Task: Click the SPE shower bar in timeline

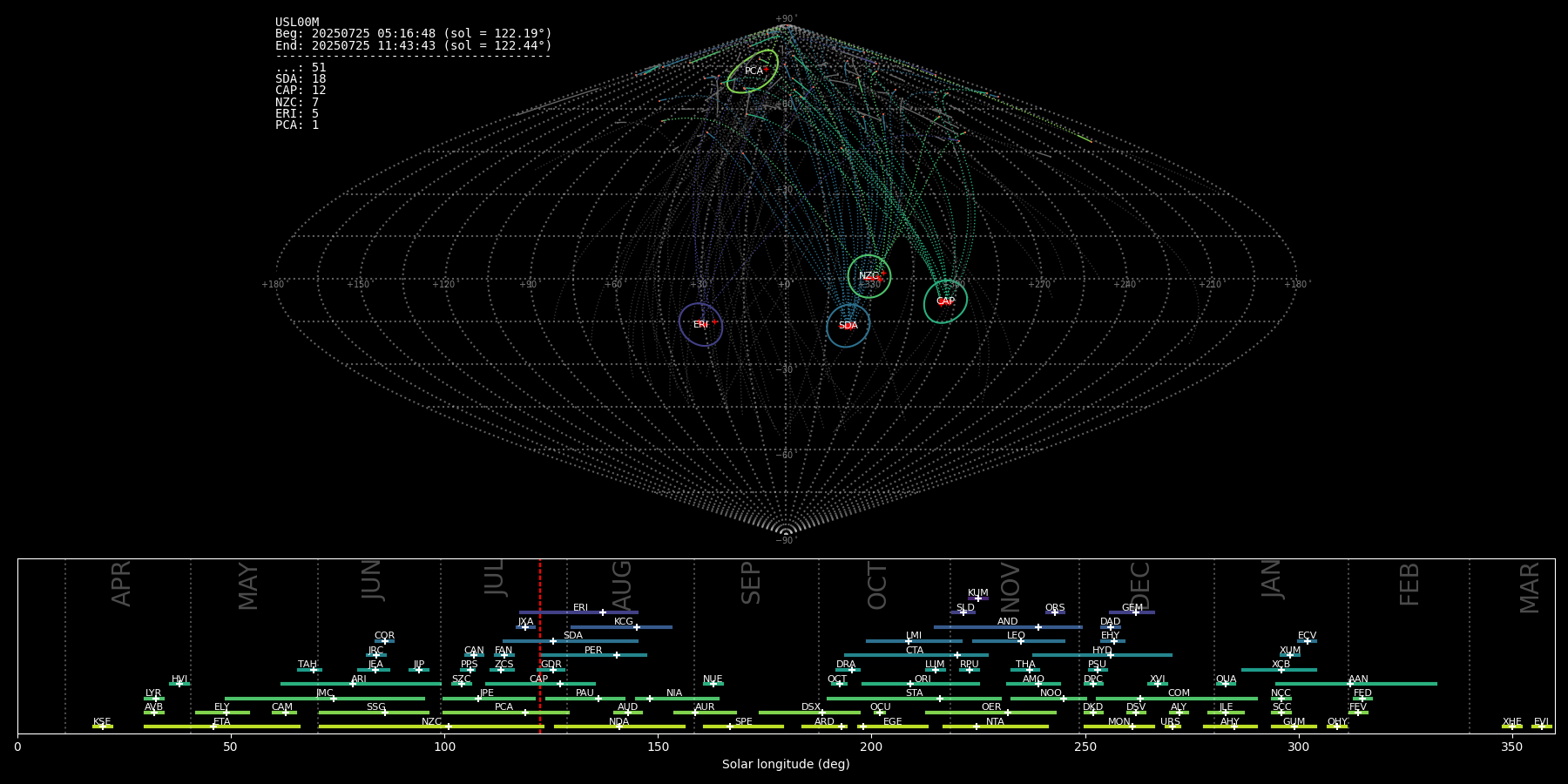Action: [x=743, y=727]
